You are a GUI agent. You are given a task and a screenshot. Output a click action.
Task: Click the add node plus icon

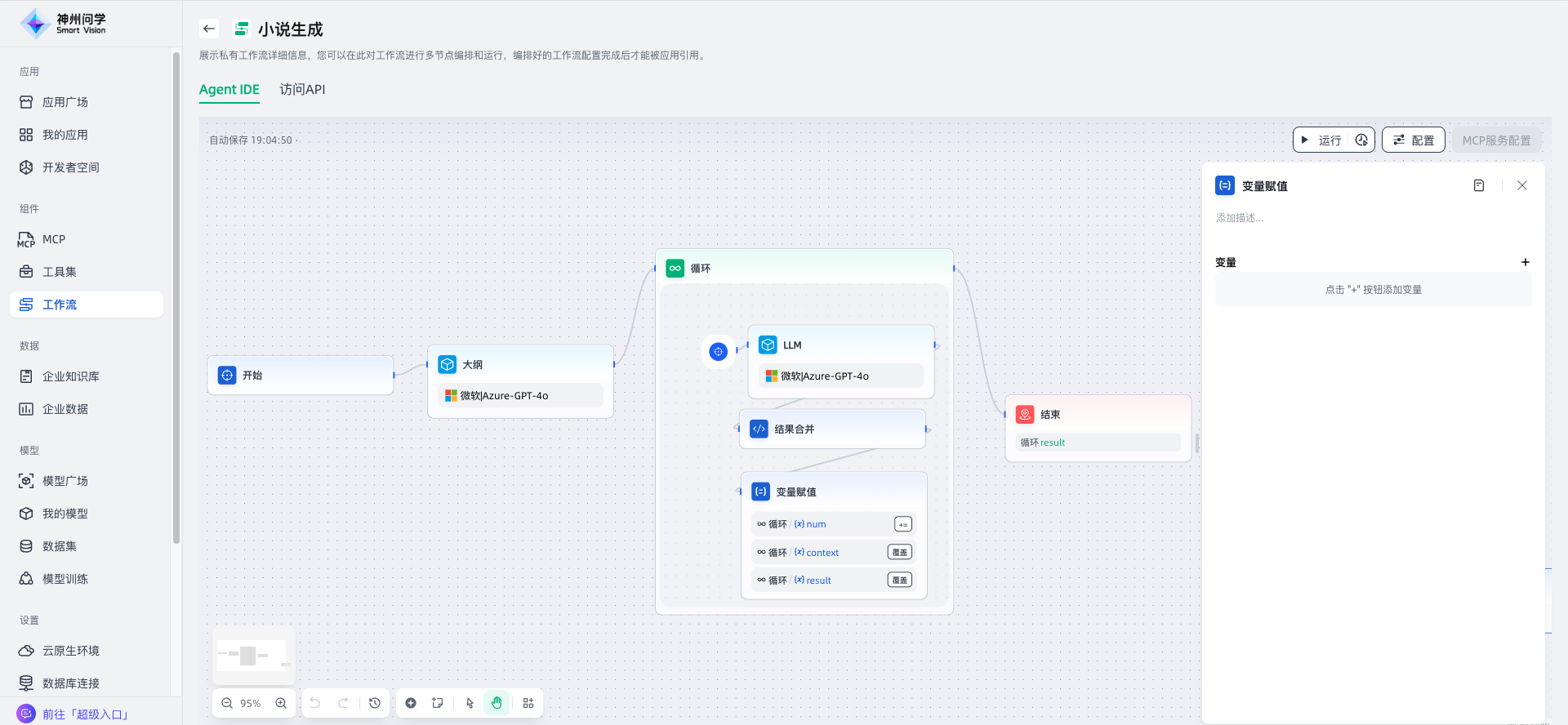point(411,703)
